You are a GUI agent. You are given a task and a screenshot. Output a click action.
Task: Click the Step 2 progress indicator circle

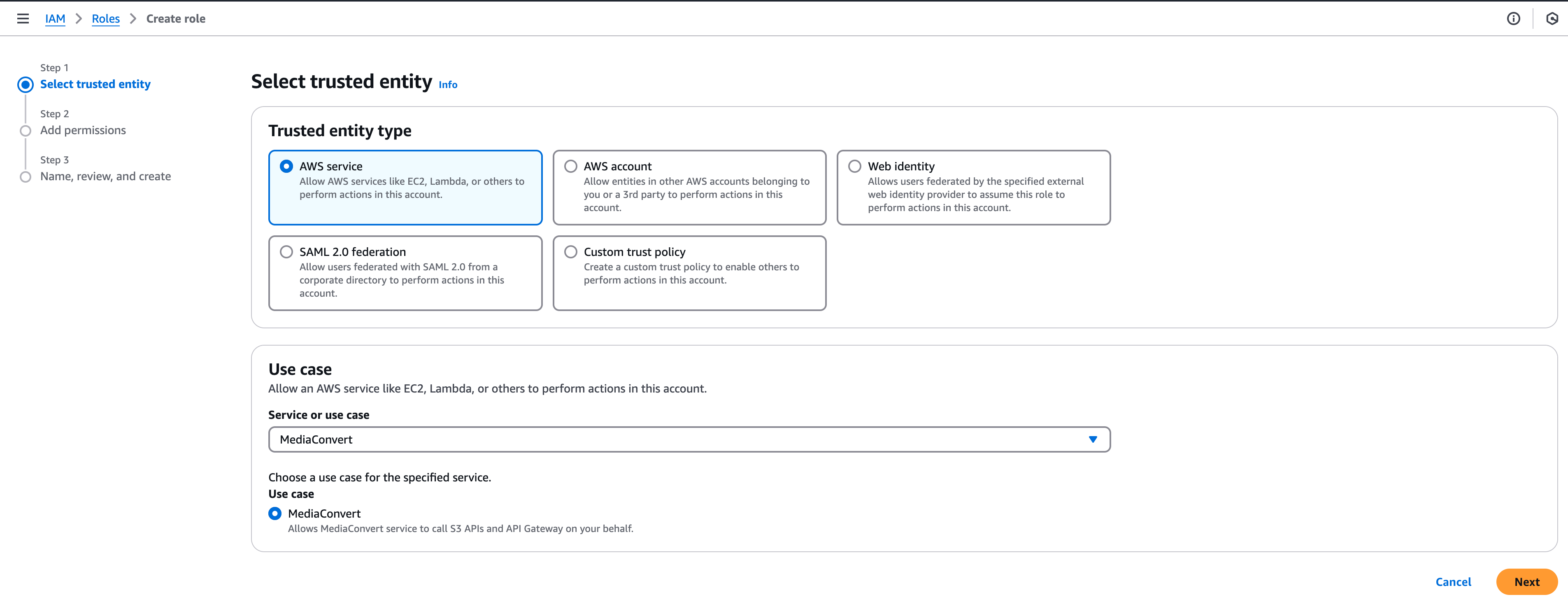[x=26, y=131]
